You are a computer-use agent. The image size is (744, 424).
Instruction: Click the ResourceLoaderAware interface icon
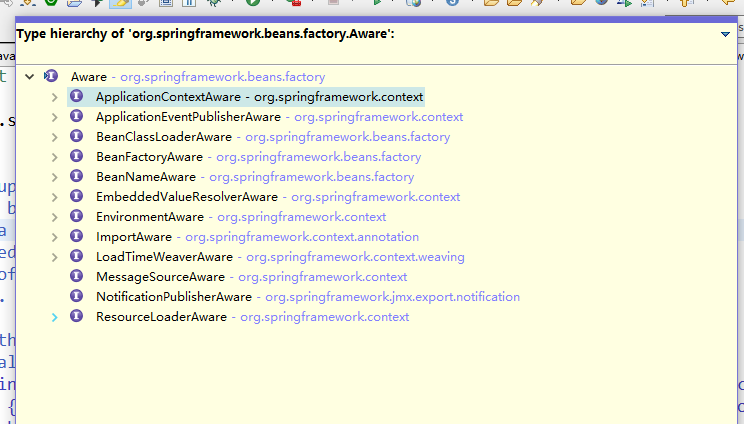76,316
